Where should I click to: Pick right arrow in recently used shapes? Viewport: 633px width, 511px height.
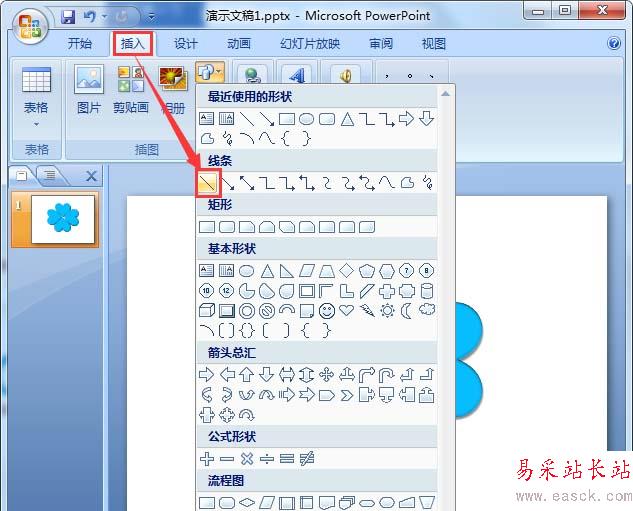406,119
